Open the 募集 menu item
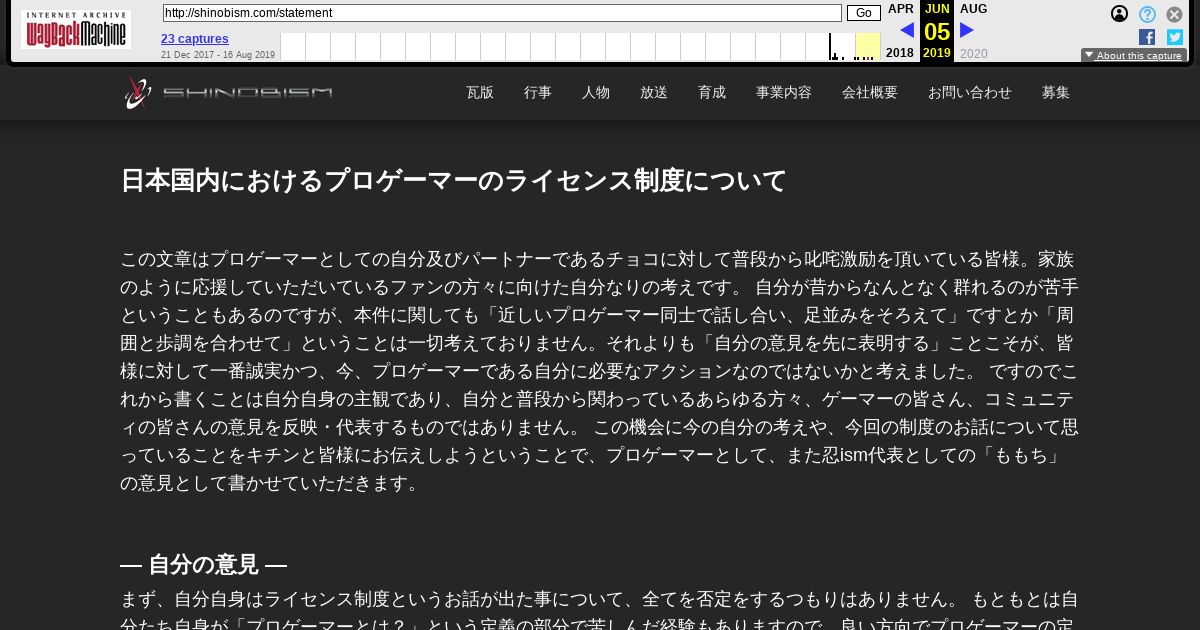 [x=1056, y=92]
